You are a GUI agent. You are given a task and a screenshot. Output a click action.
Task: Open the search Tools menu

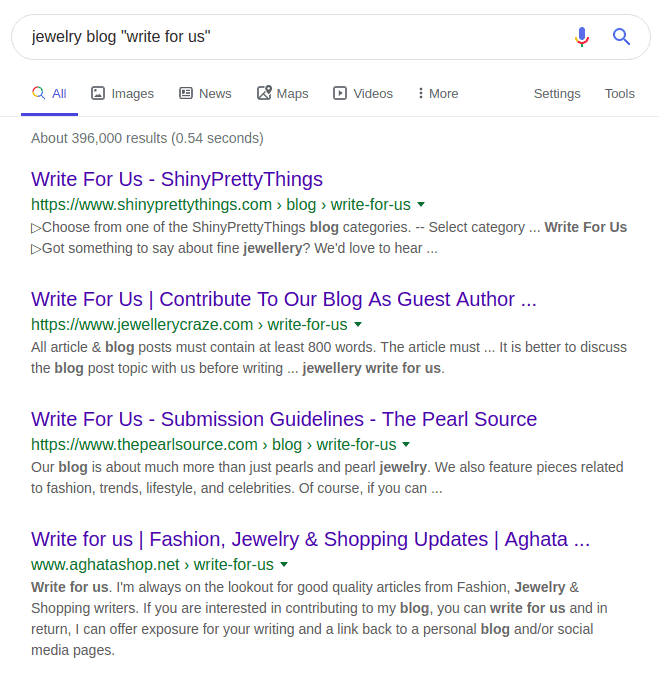pyautogui.click(x=620, y=93)
